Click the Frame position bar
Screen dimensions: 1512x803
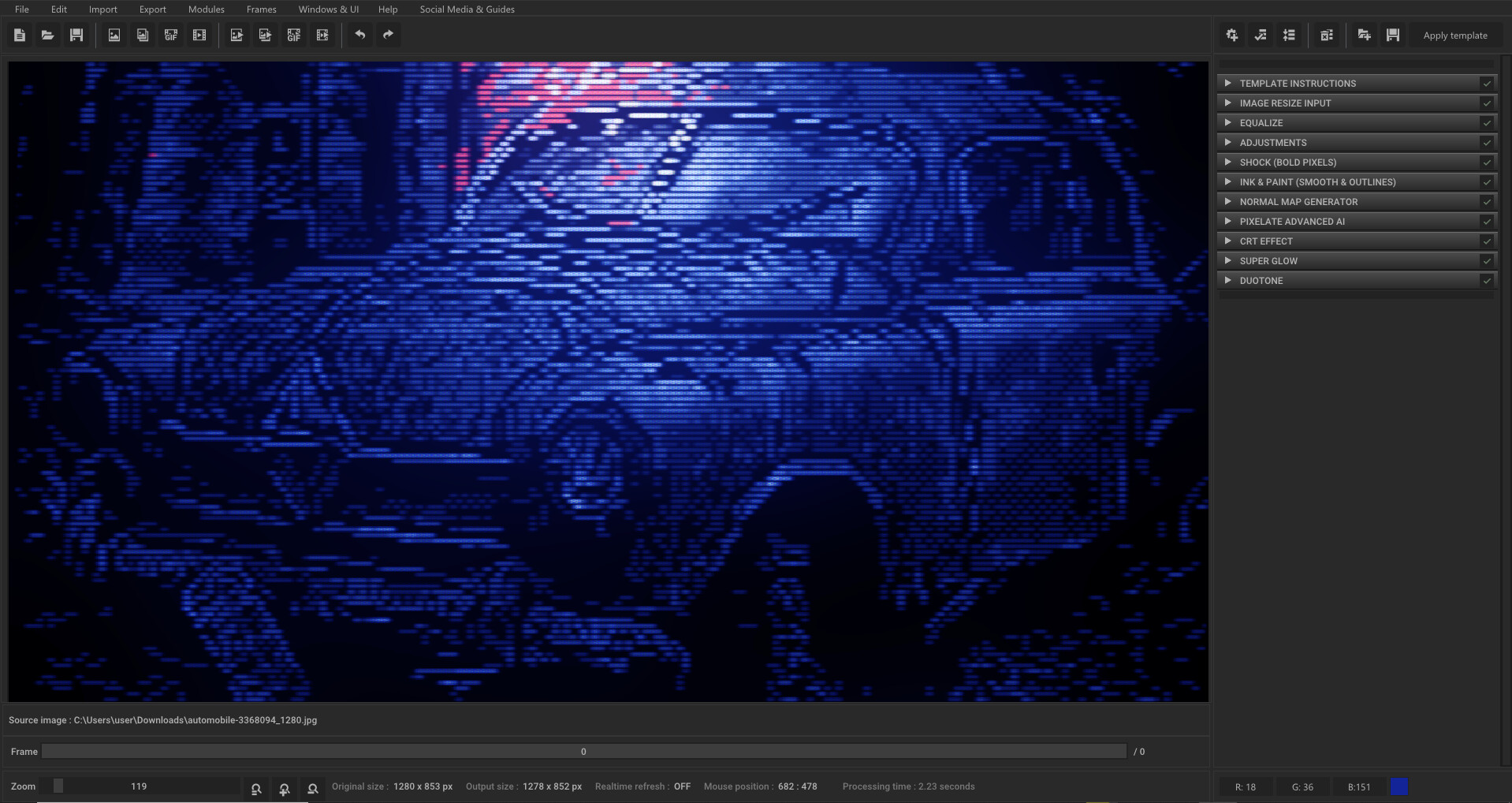(583, 751)
